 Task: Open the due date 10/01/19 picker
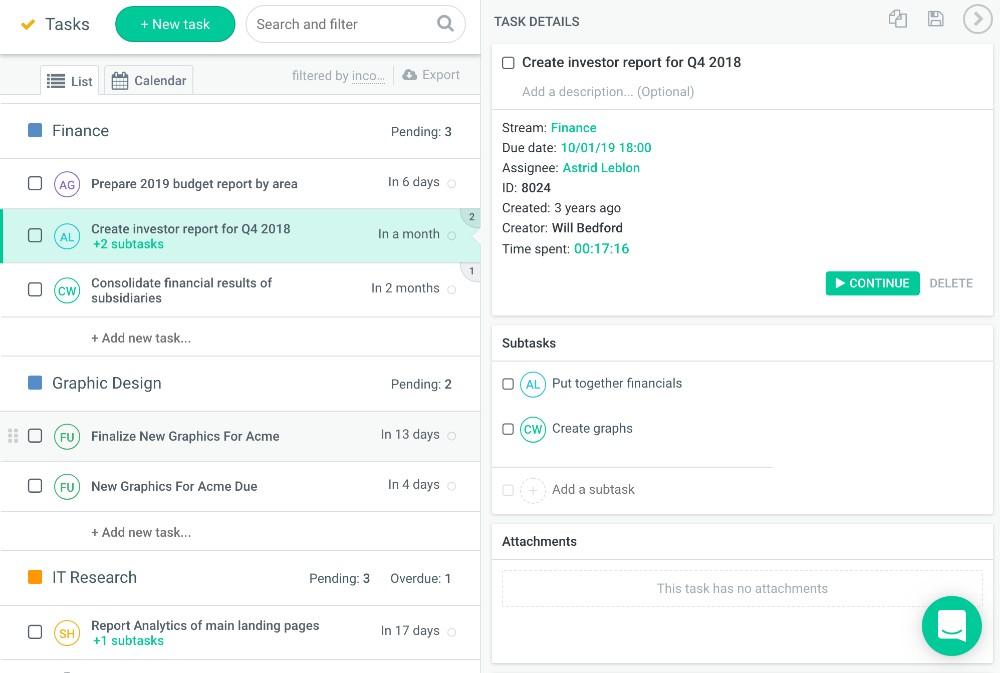tap(605, 148)
